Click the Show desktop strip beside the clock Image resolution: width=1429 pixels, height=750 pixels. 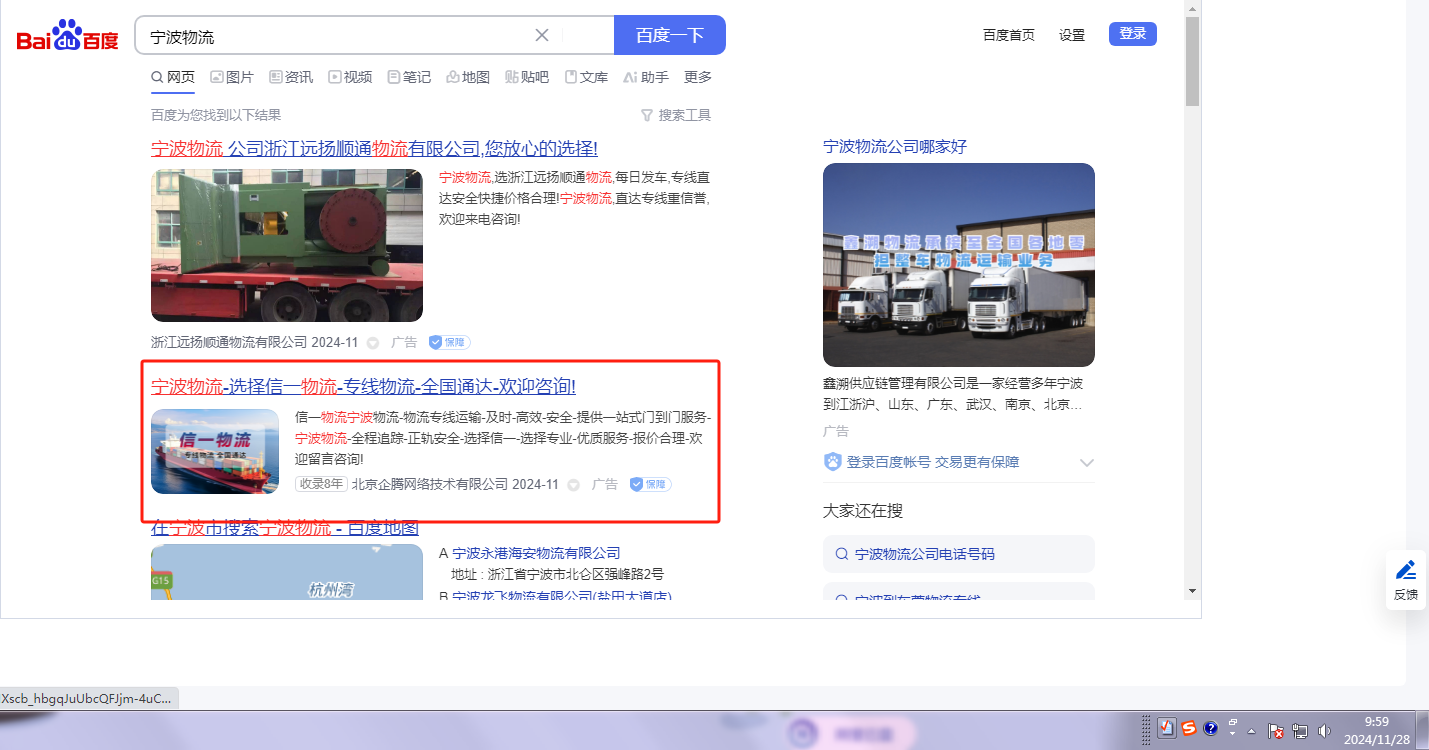(1423, 730)
